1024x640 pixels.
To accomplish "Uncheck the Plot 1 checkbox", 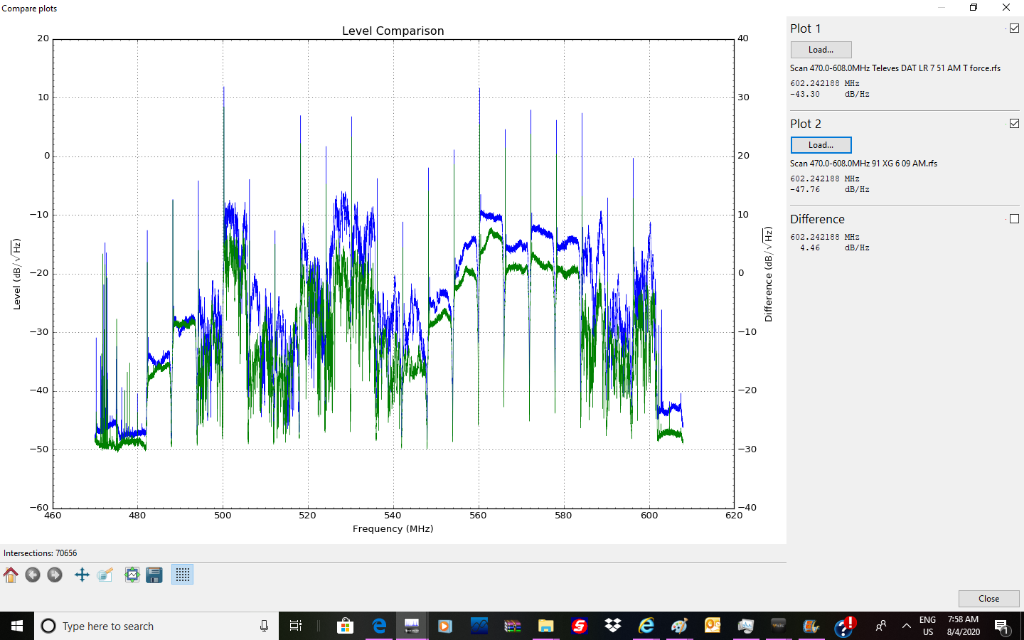I will click(1014, 28).
